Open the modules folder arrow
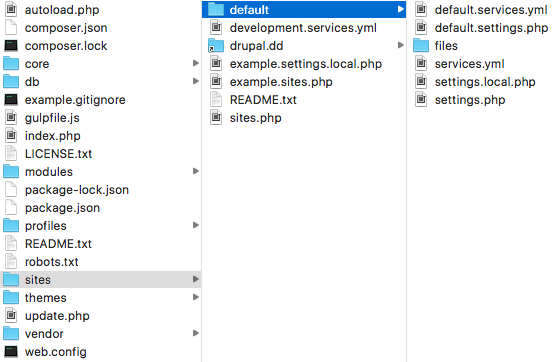 click(196, 171)
